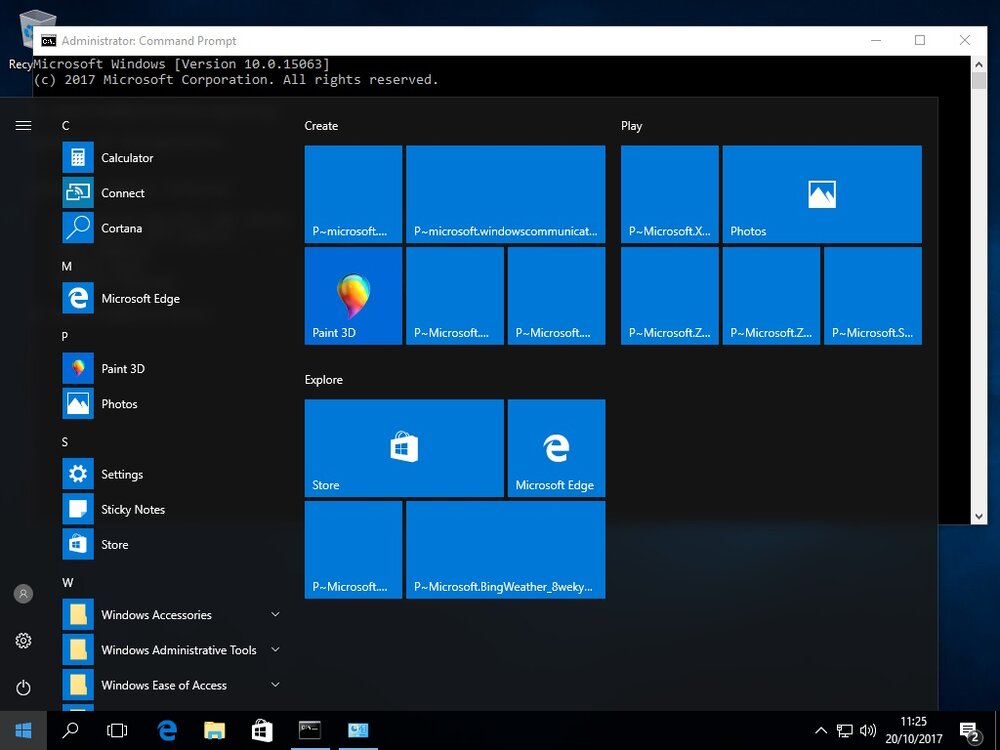This screenshot has height=750, width=1000.
Task: Show hidden system tray icons
Action: pos(821,731)
